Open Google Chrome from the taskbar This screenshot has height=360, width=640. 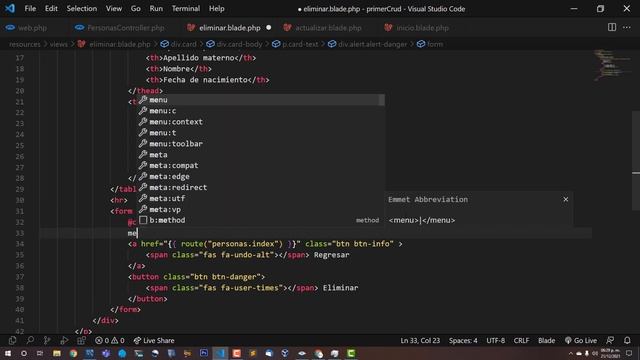73,353
